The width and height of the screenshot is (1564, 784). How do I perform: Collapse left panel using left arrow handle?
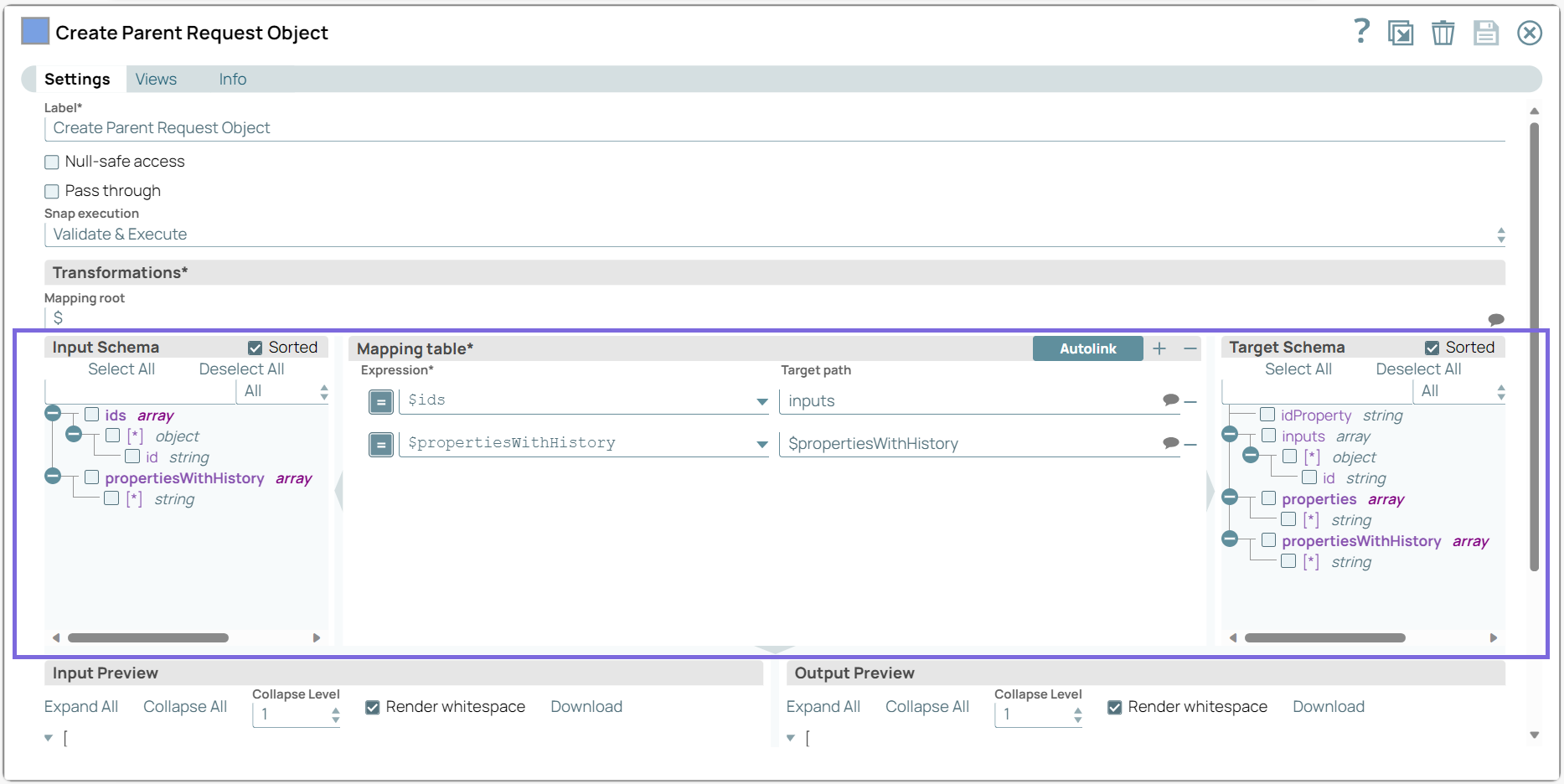click(339, 492)
